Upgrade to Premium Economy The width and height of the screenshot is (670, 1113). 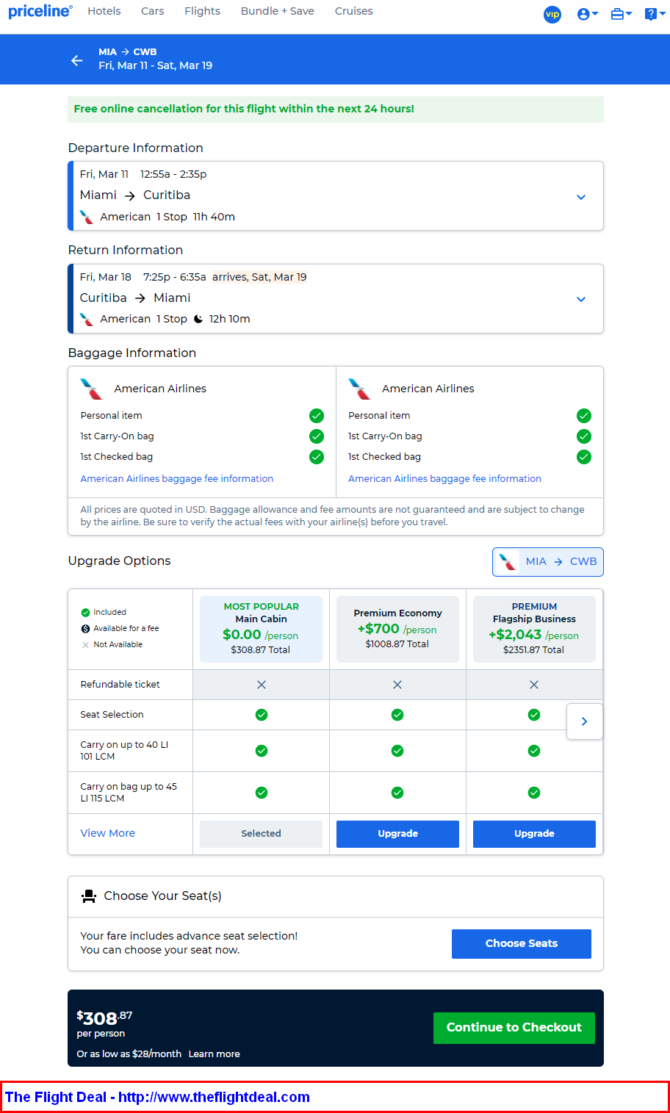(397, 834)
